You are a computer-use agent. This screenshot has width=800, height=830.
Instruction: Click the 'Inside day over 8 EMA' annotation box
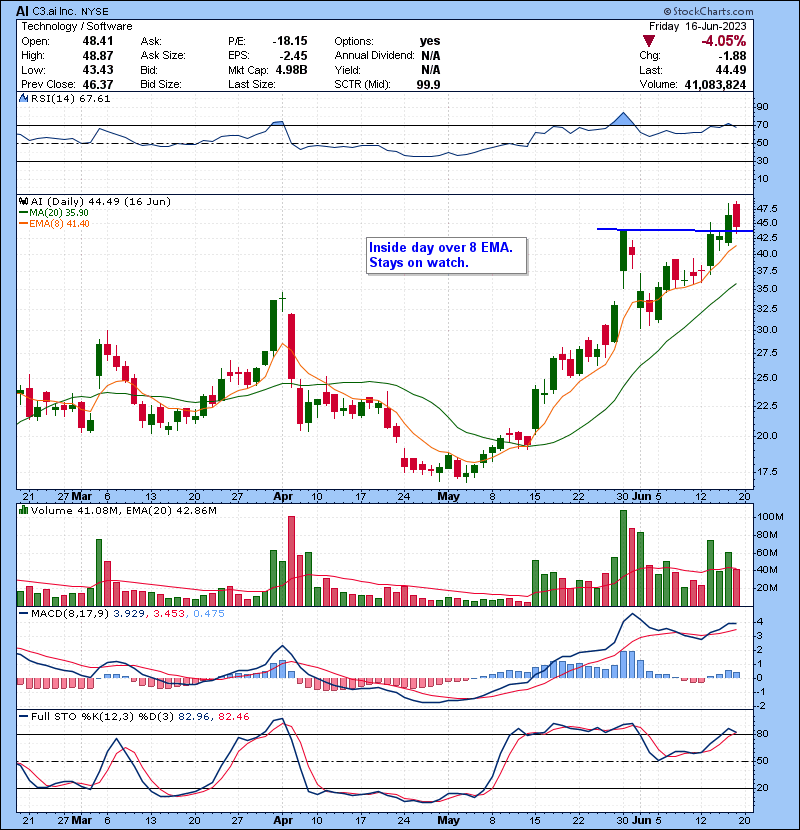(x=446, y=255)
